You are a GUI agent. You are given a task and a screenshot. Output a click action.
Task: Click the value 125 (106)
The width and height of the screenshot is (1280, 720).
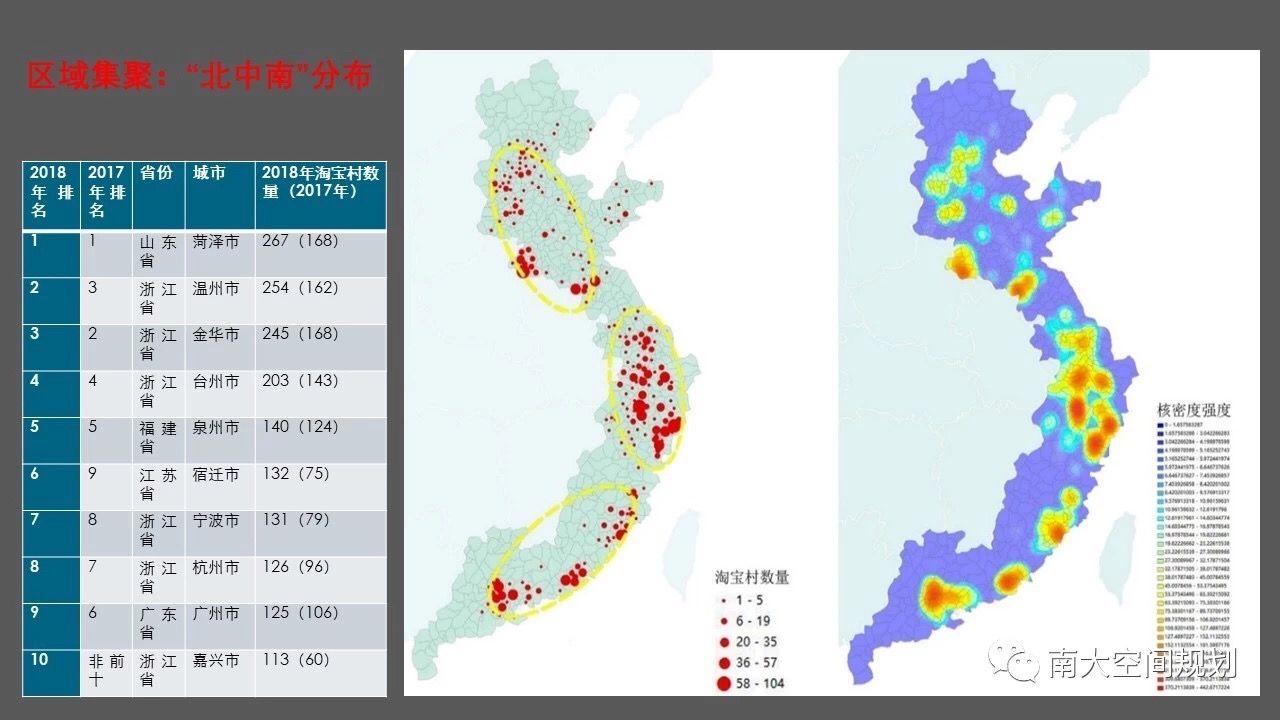click(300, 612)
